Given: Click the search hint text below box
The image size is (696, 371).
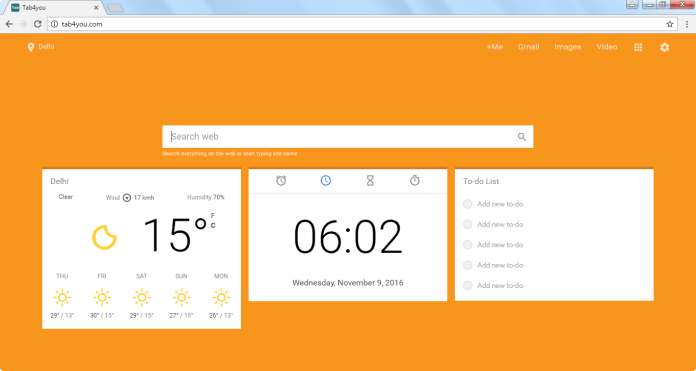Looking at the screenshot, I should tap(230, 154).
